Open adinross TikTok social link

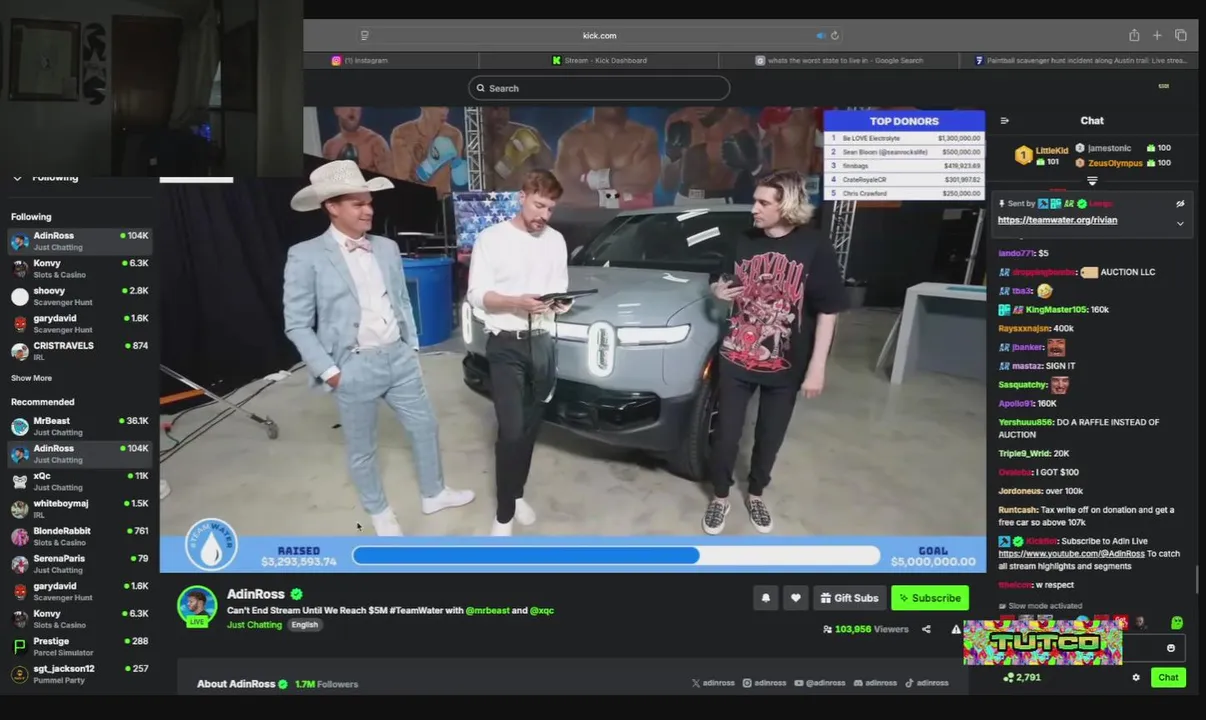tap(926, 683)
